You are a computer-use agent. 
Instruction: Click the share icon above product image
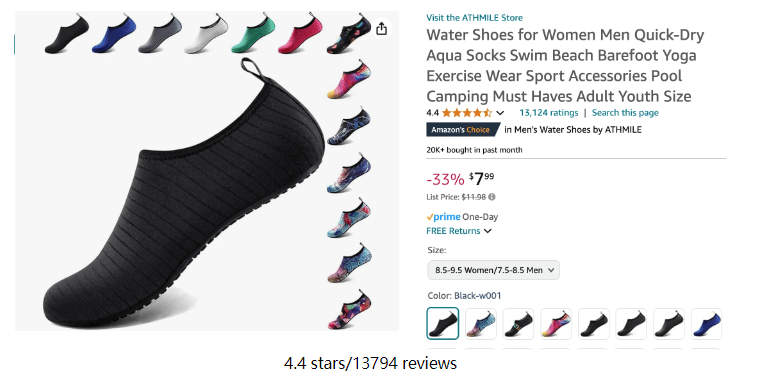coord(381,28)
